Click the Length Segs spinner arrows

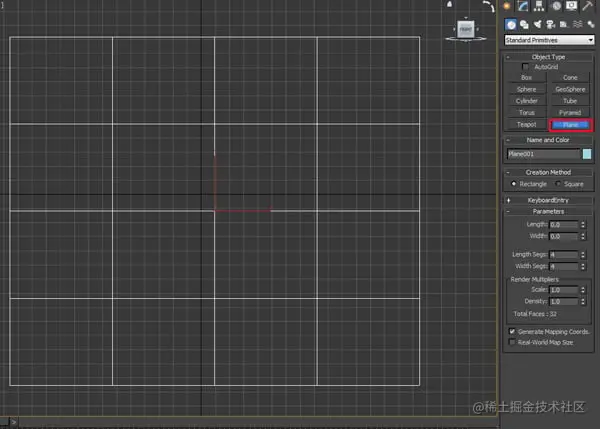pos(583,254)
